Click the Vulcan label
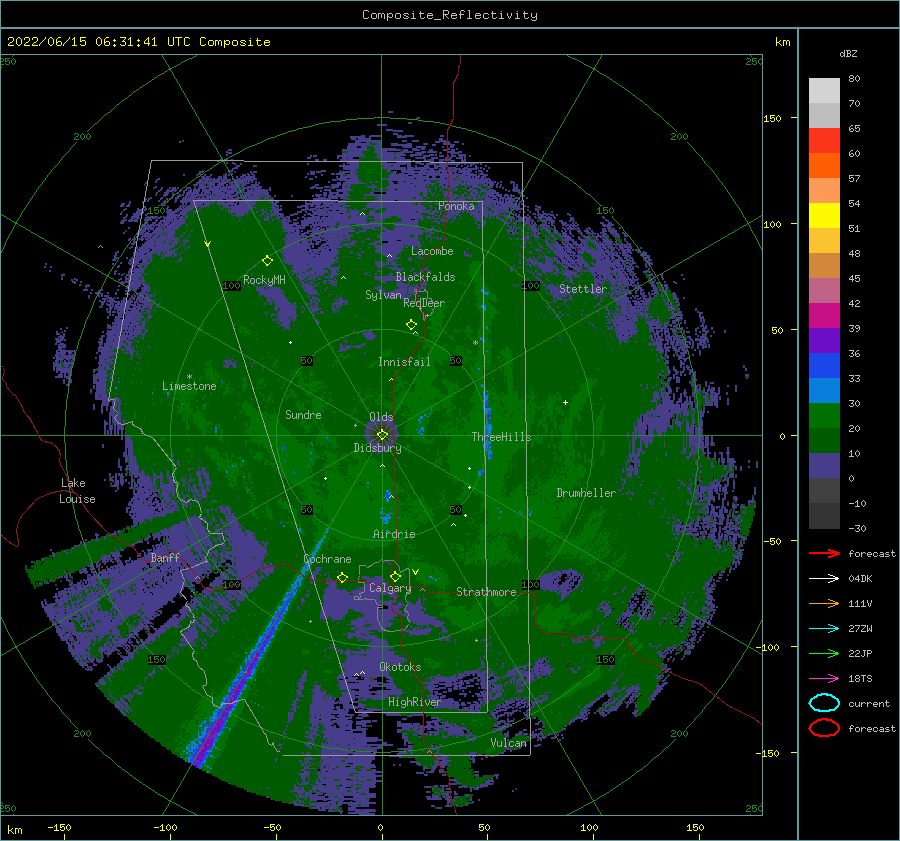This screenshot has height=841, width=900. pos(509,743)
